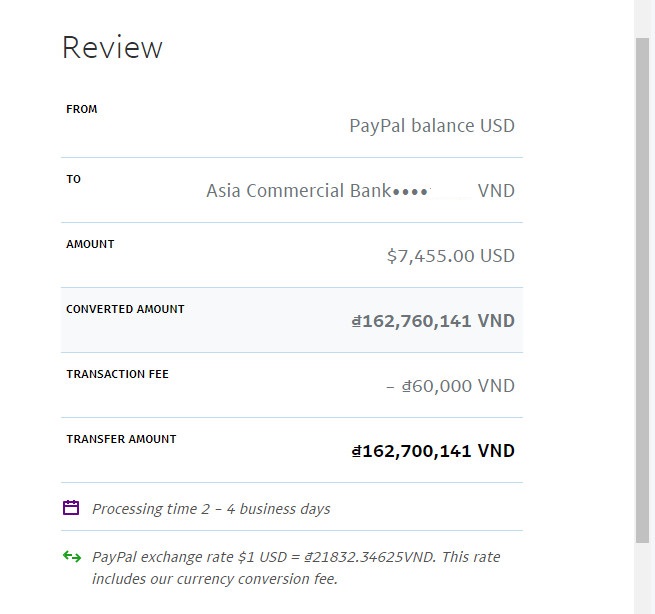Click the VND currency after the bank name
The height and width of the screenshot is (614, 655).
point(496,191)
